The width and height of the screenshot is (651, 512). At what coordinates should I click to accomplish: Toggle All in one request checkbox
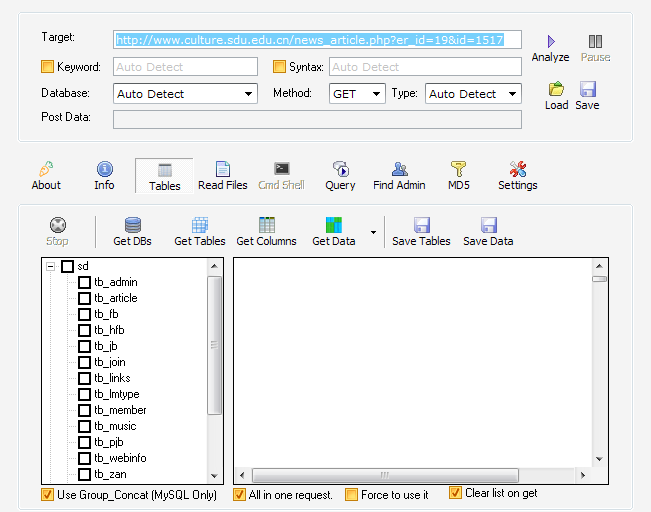point(239,495)
